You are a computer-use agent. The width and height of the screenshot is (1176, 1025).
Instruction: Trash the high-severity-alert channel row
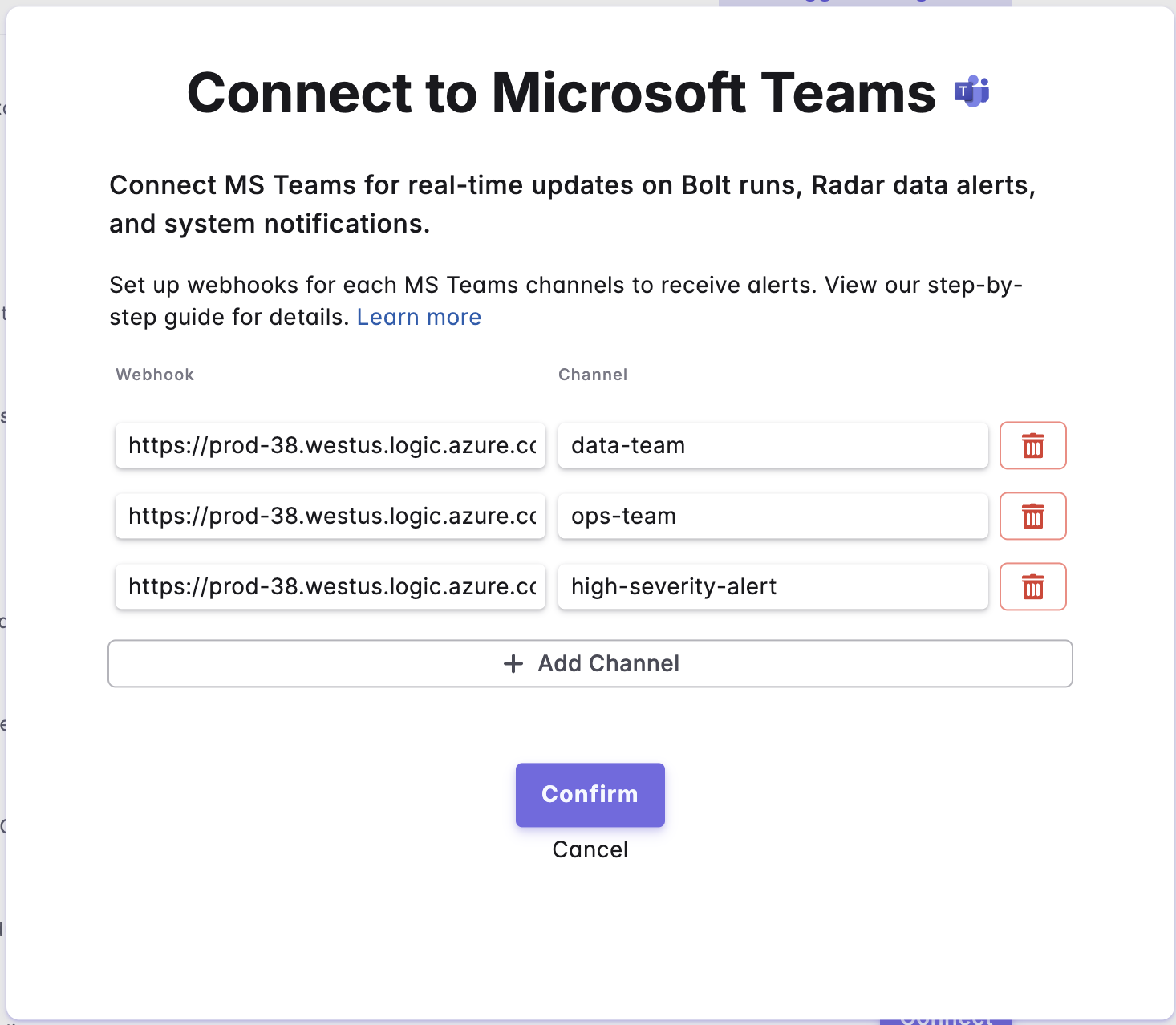[x=1032, y=586]
